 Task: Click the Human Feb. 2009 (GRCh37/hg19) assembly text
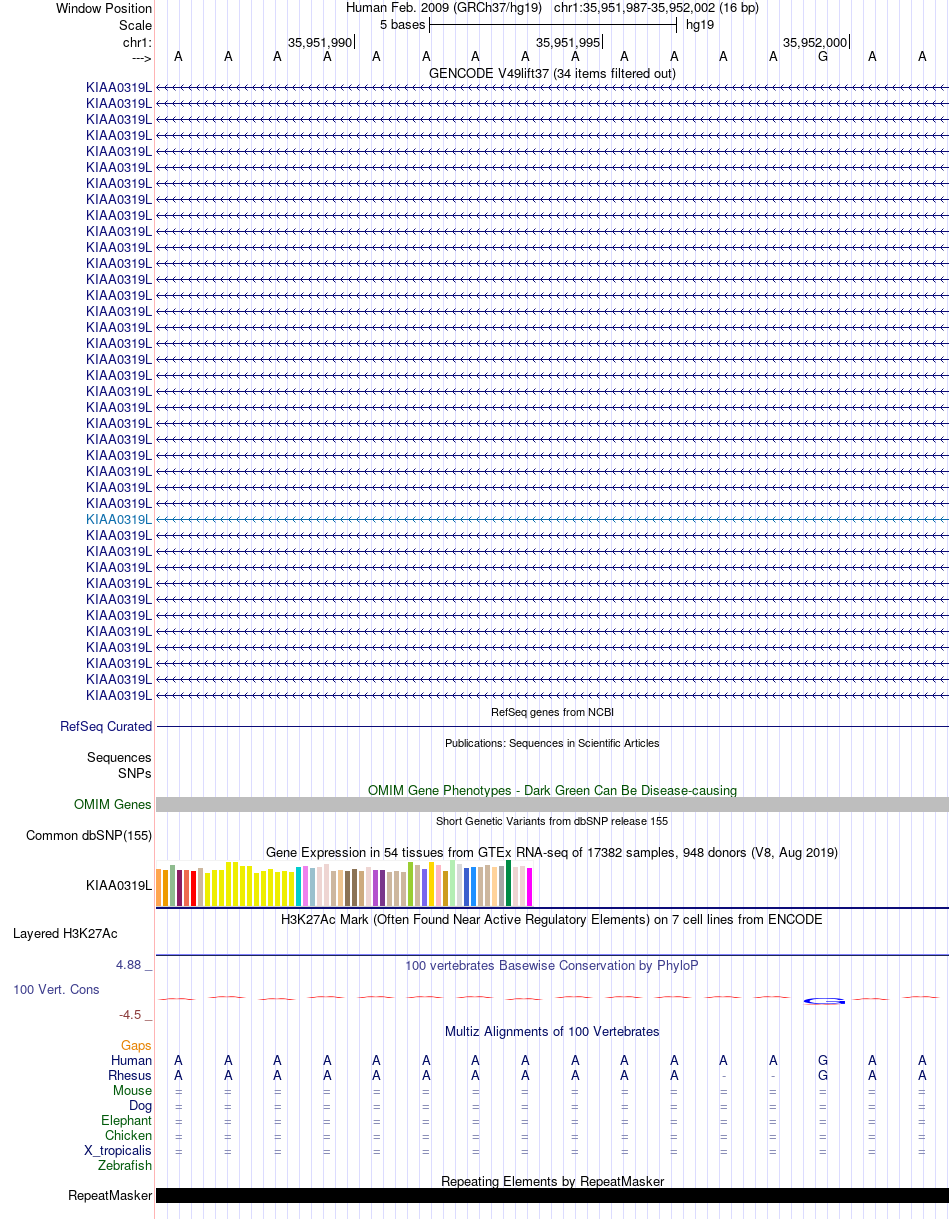coord(444,8)
